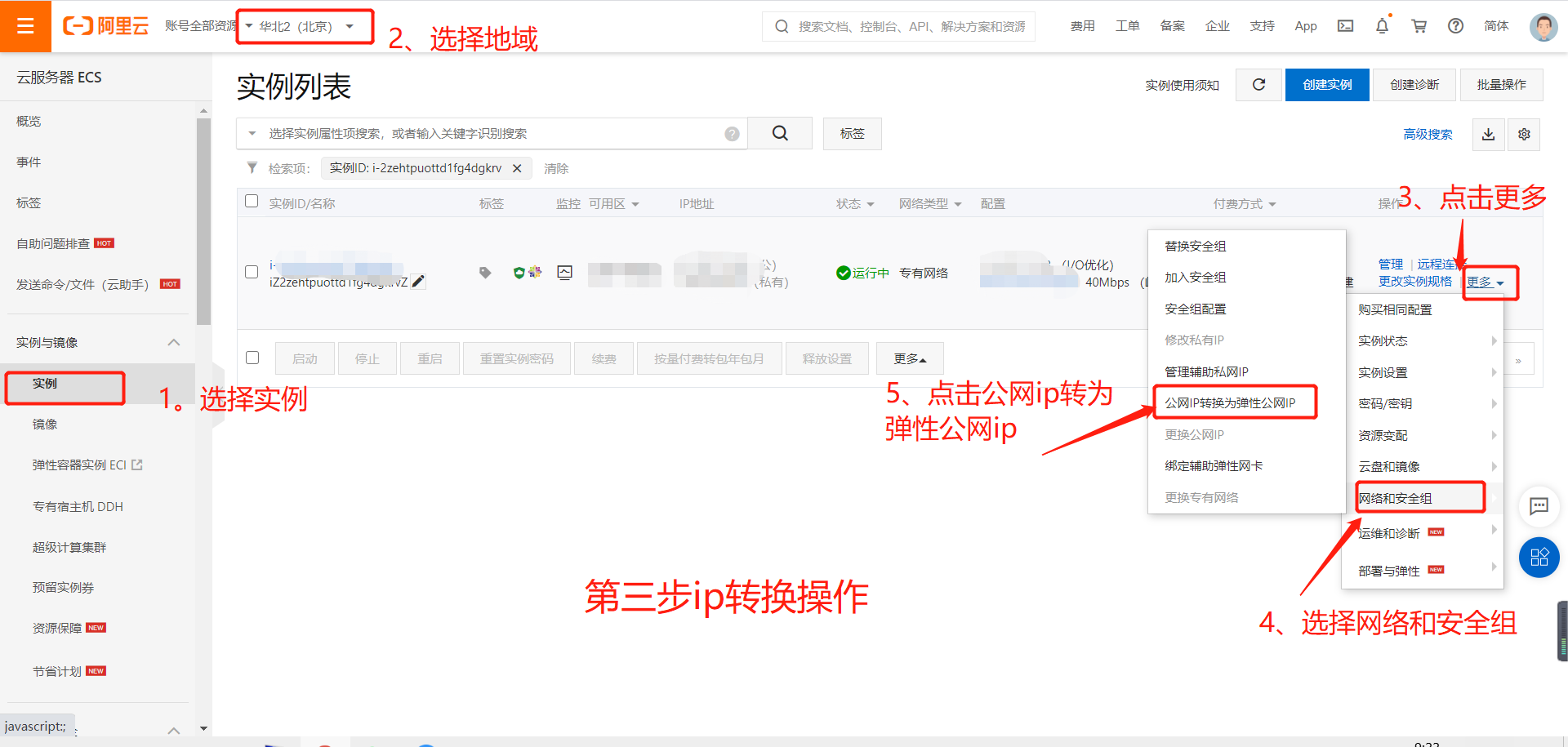The image size is (1568, 747).
Task: Open the shopping cart
Action: (x=1419, y=25)
